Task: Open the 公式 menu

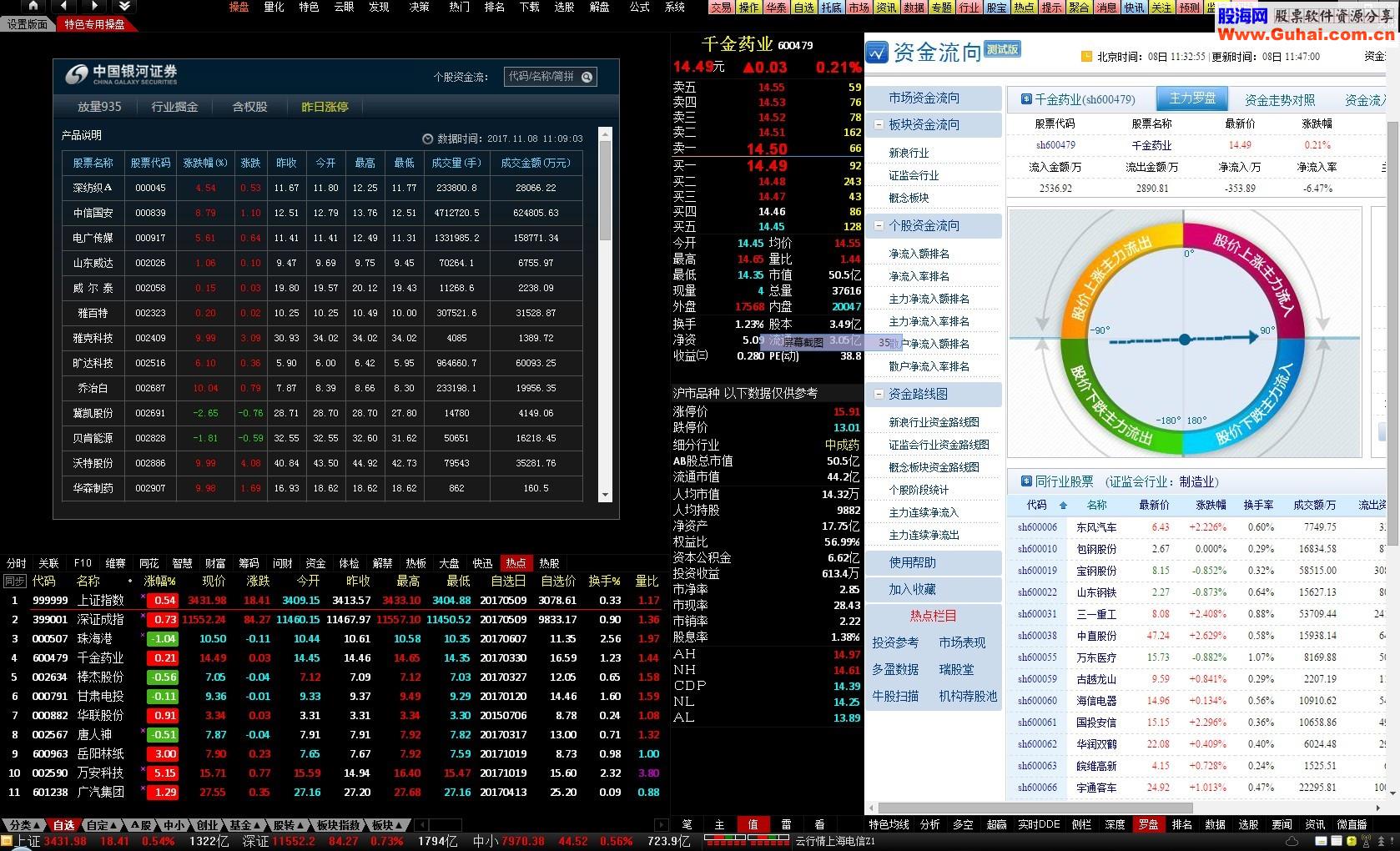Action: point(640,7)
